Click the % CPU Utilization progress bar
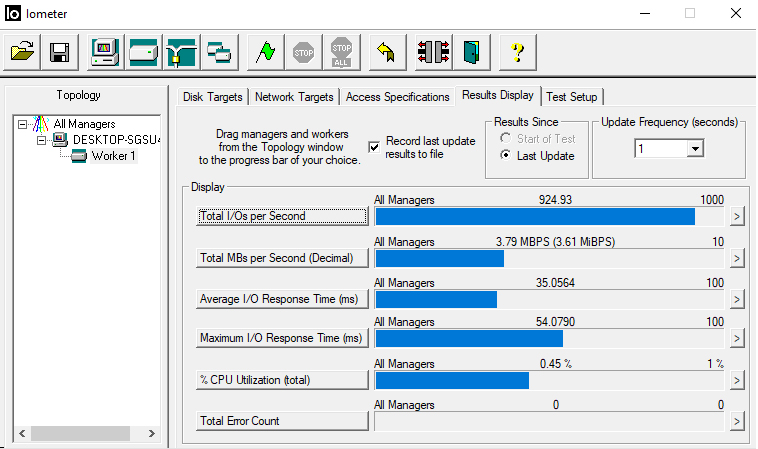758x449 pixels. pos(548,380)
